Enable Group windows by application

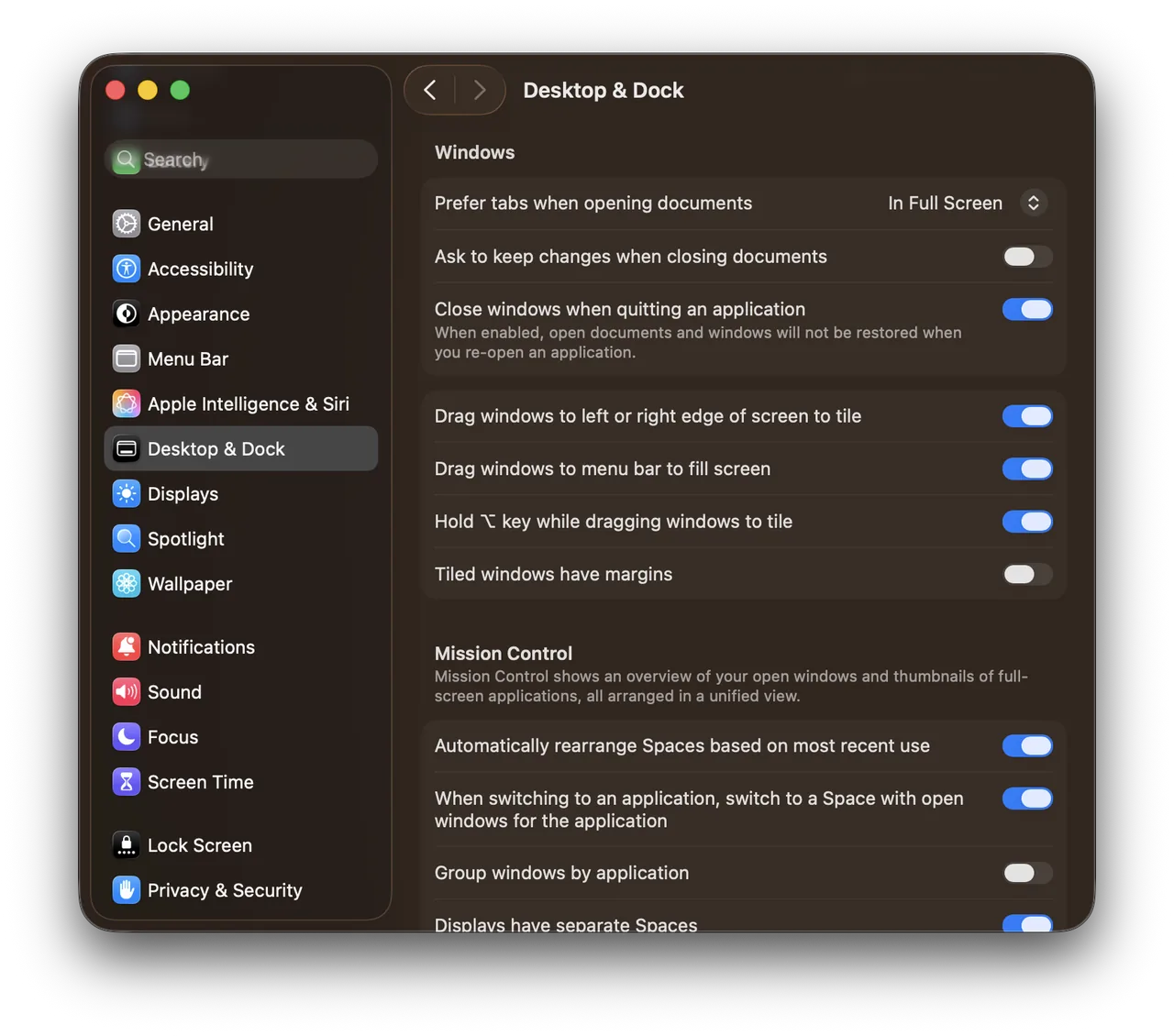(x=1027, y=873)
